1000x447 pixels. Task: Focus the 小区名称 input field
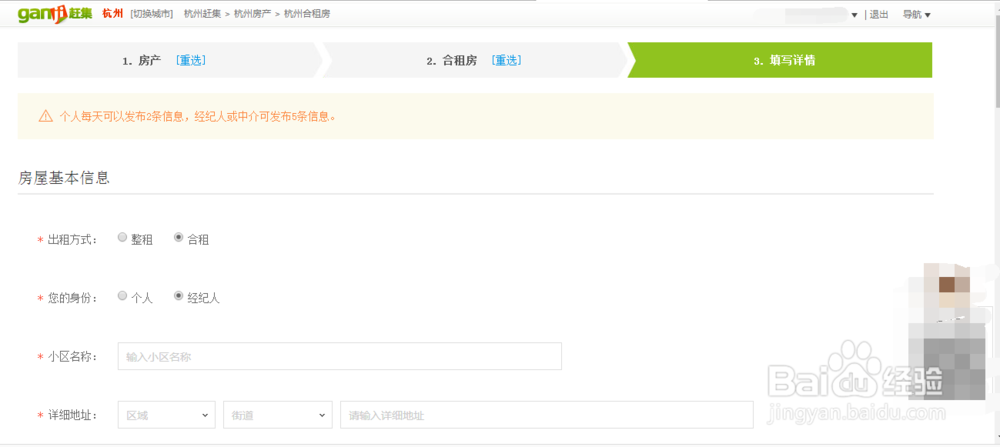point(340,356)
